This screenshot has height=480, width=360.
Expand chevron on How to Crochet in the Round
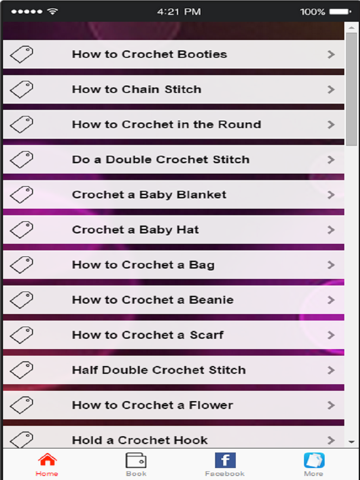click(331, 125)
